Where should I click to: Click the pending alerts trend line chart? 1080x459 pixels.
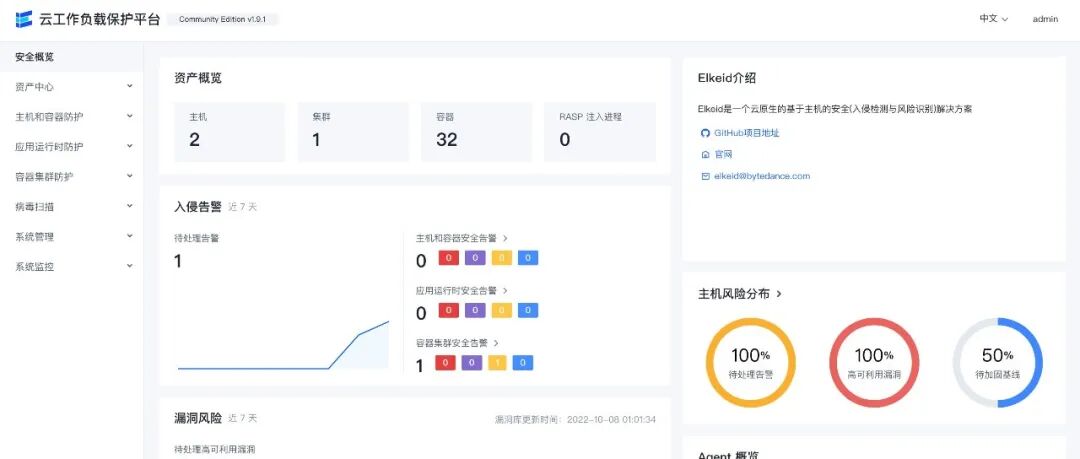pyautogui.click(x=283, y=345)
